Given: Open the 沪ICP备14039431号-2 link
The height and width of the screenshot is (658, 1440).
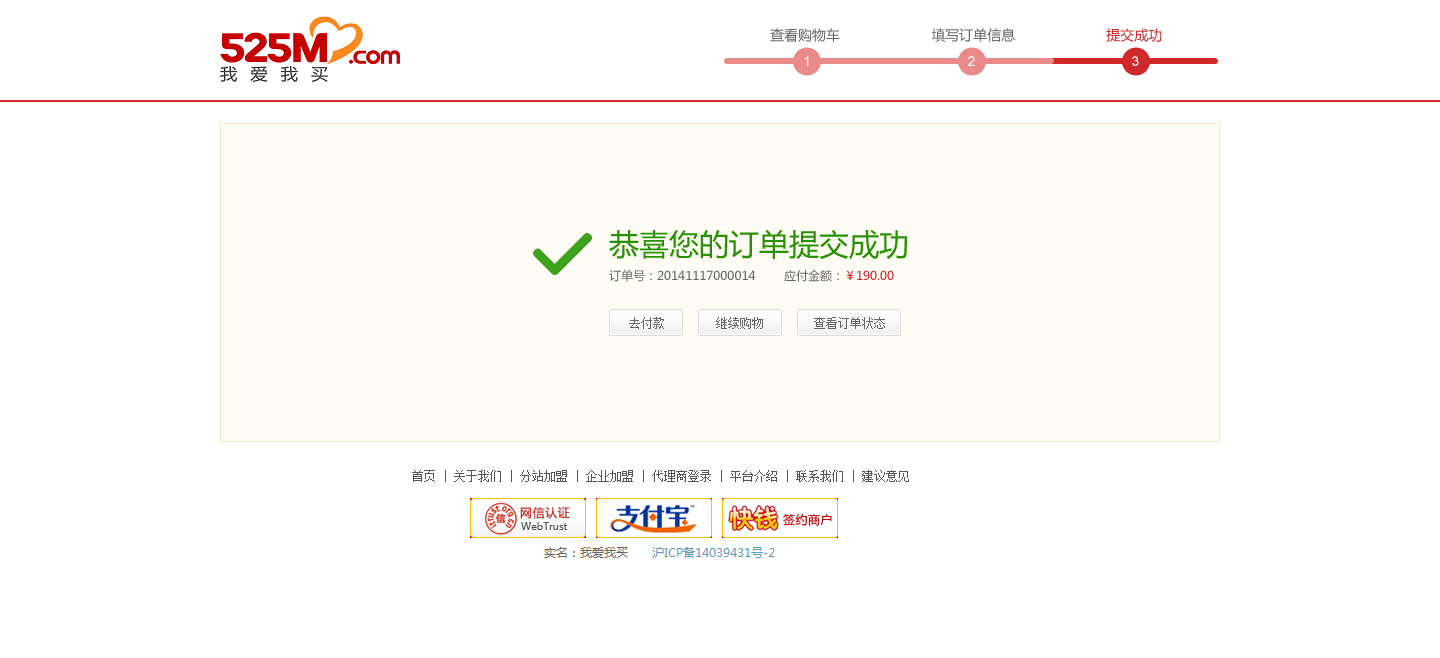Looking at the screenshot, I should tap(713, 552).
